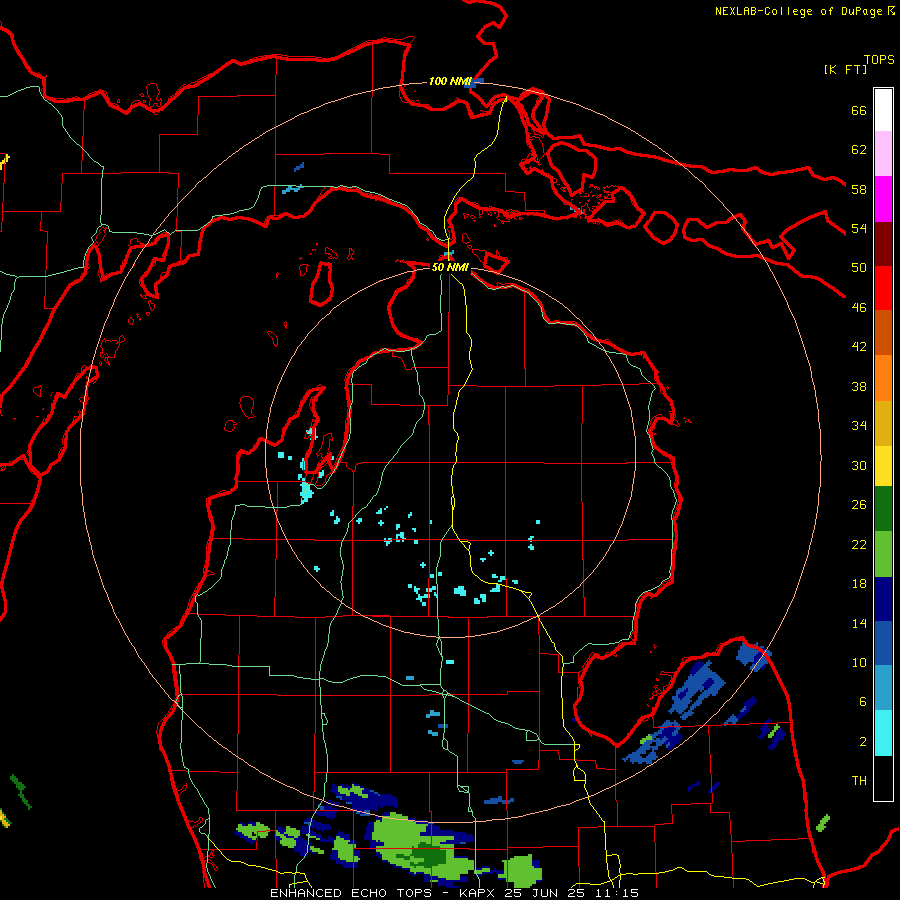Image resolution: width=900 pixels, height=900 pixels.
Task: Click the legend value '46'
Action: [859, 308]
